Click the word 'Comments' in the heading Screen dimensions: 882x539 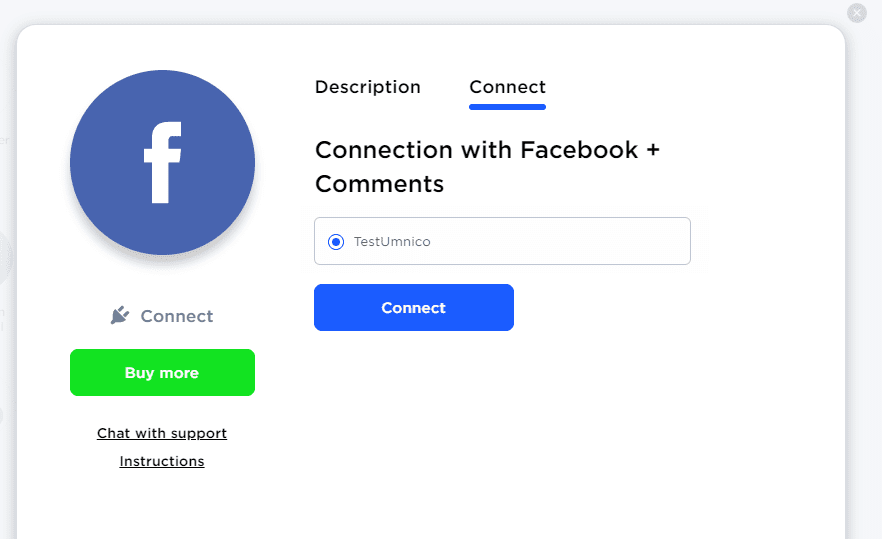tap(380, 184)
